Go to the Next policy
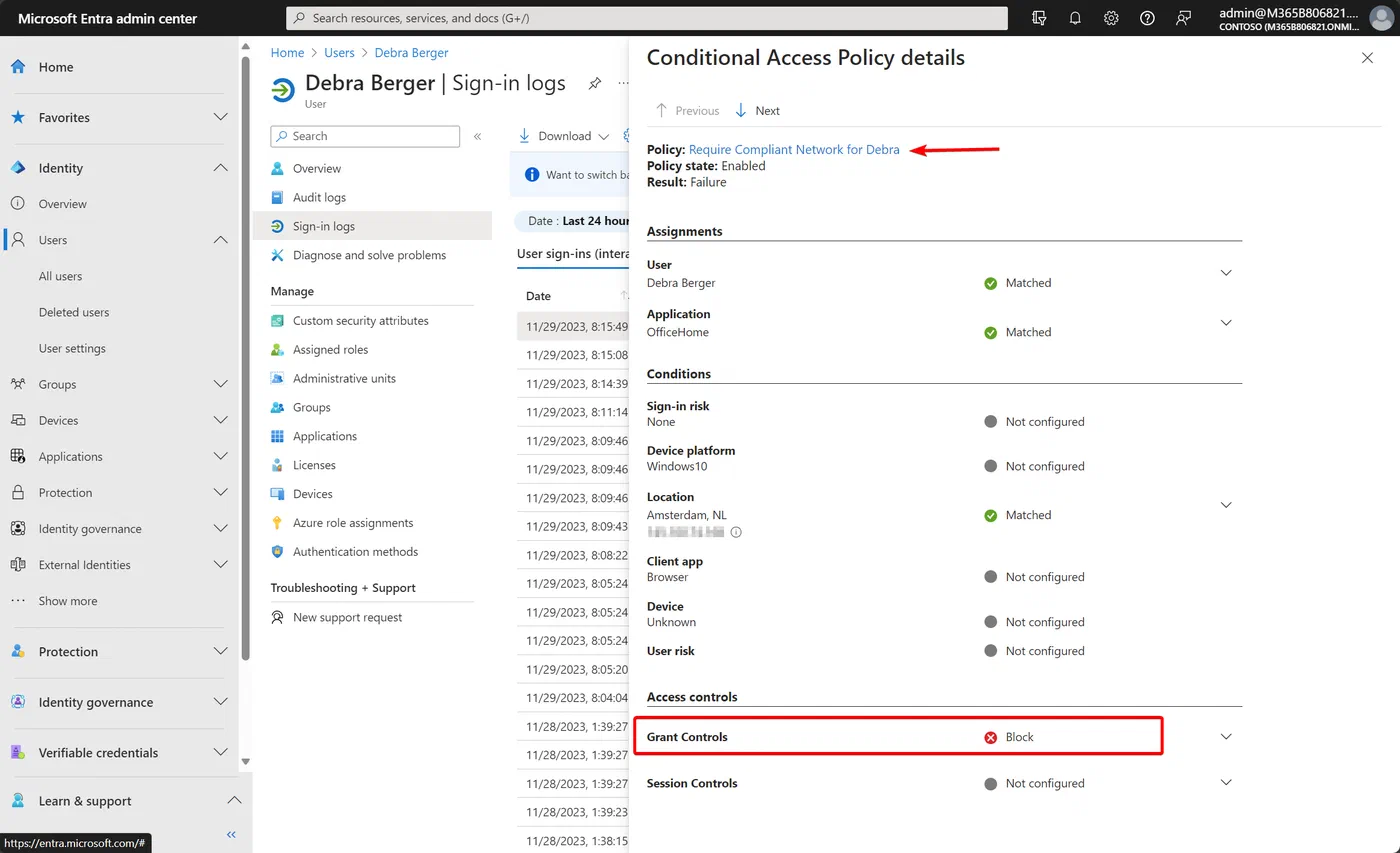The width and height of the screenshot is (1400, 853). tap(758, 111)
